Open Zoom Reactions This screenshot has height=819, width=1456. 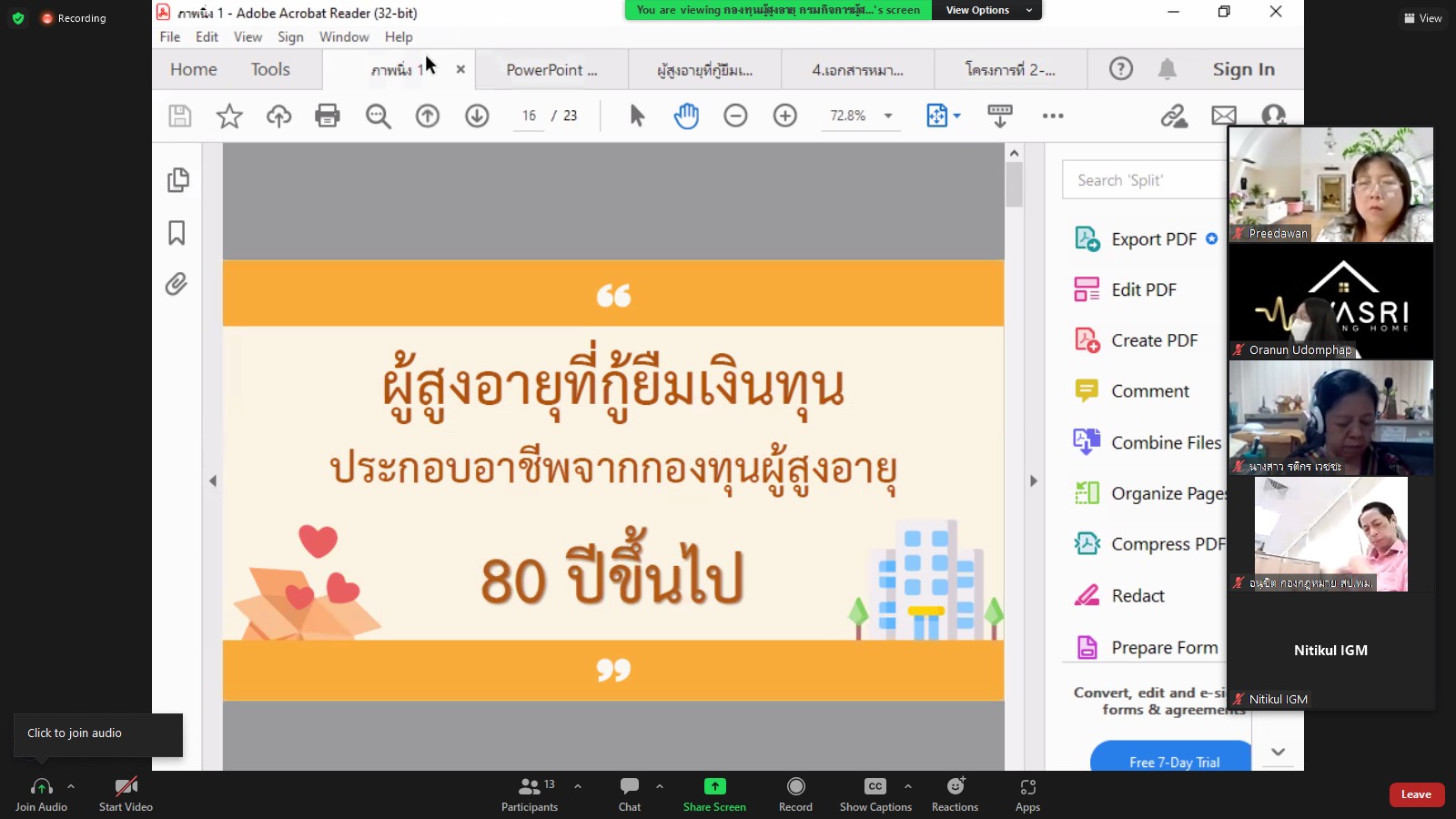coord(955,794)
